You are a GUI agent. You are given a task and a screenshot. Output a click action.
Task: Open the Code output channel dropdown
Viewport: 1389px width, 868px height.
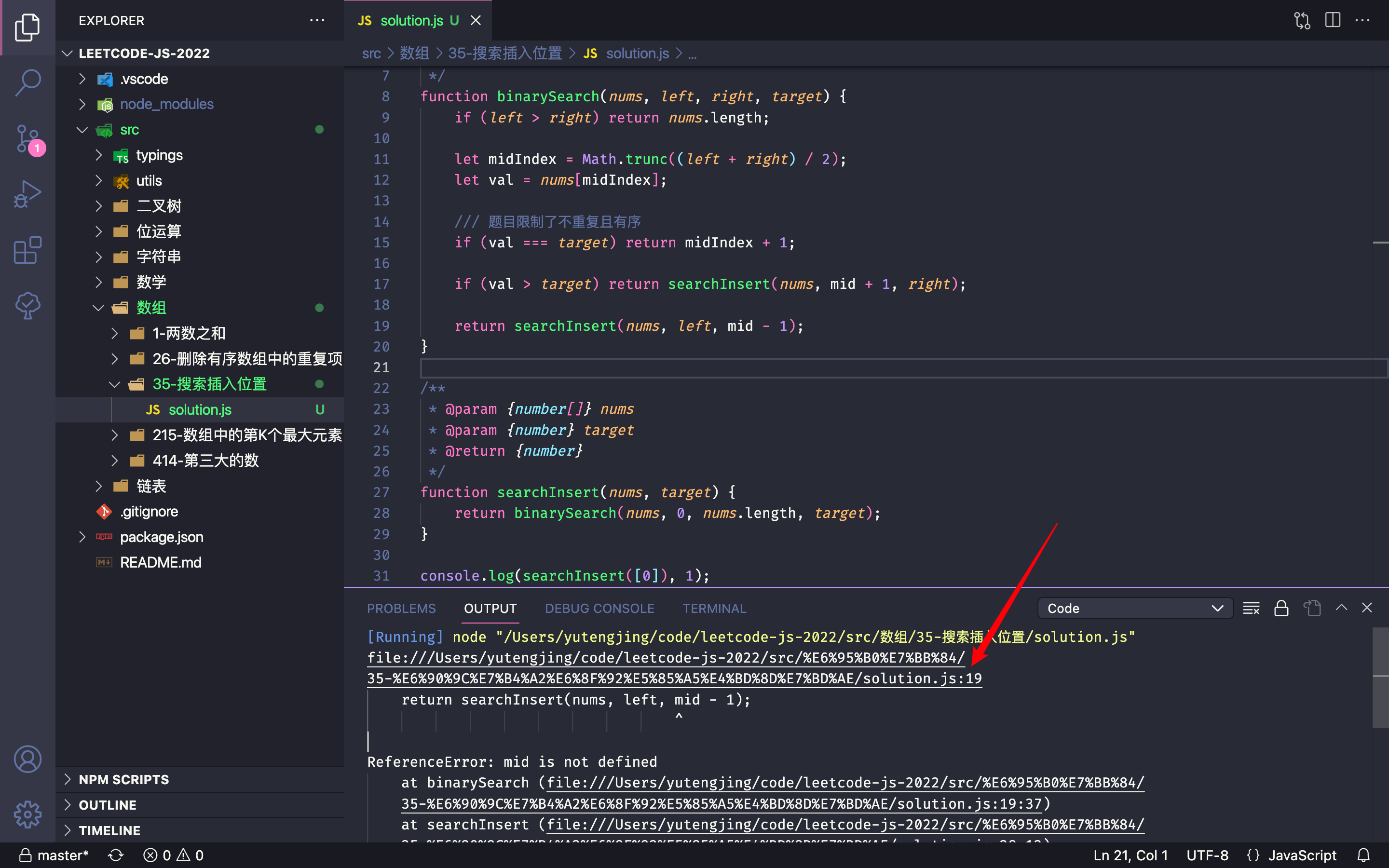[1134, 609]
